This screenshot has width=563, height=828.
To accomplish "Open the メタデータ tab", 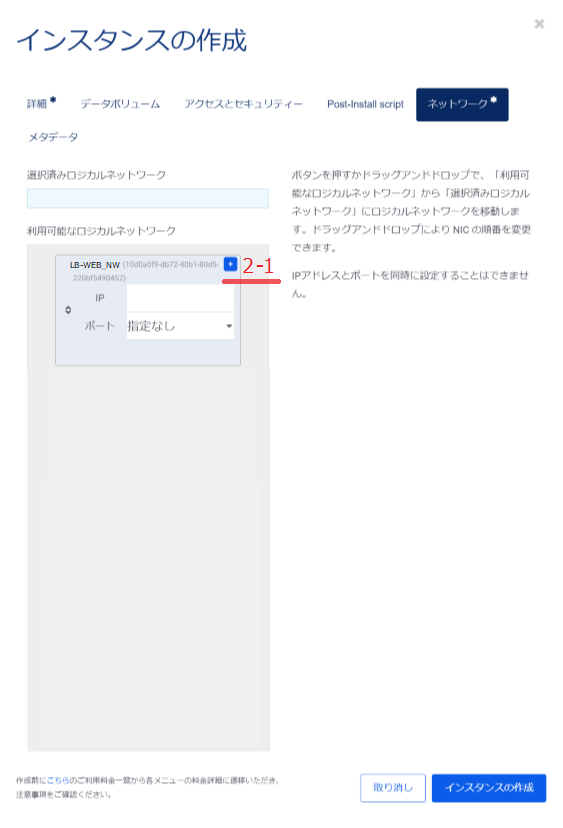I will coord(53,137).
